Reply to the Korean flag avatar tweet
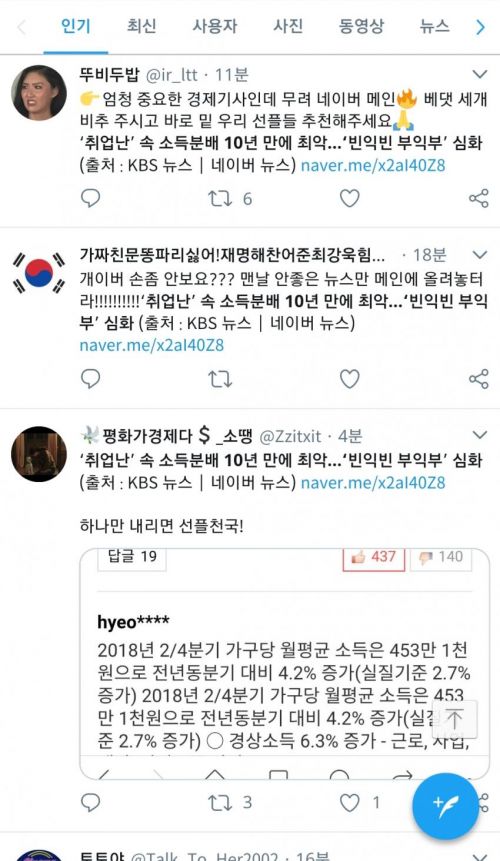Screen dimensions: 500x861 click(91, 379)
